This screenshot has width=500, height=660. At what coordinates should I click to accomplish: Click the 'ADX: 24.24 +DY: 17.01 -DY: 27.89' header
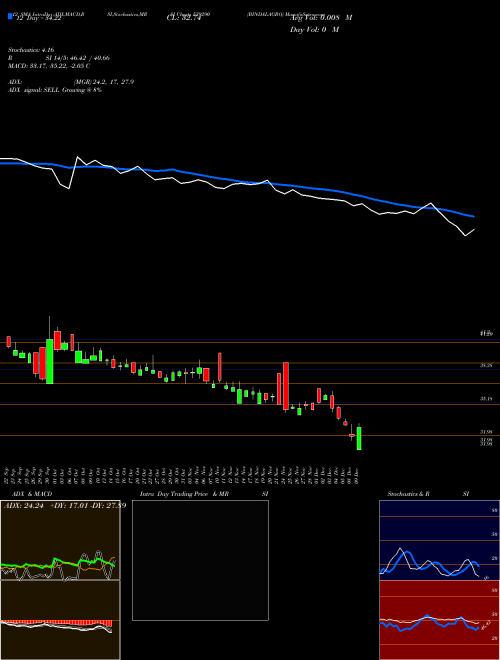click(65, 505)
